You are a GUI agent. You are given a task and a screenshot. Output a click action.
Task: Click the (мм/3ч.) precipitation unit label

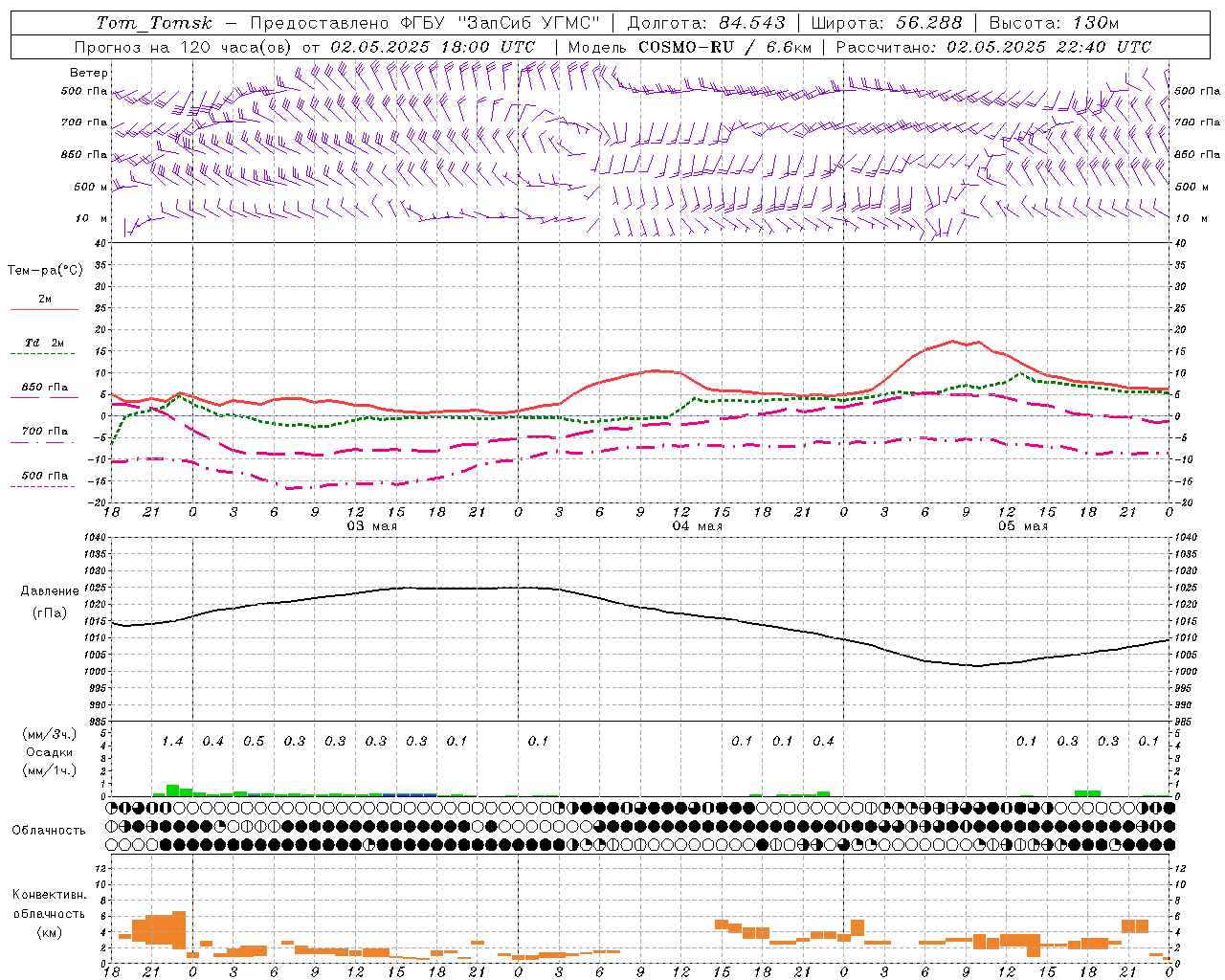(x=50, y=734)
